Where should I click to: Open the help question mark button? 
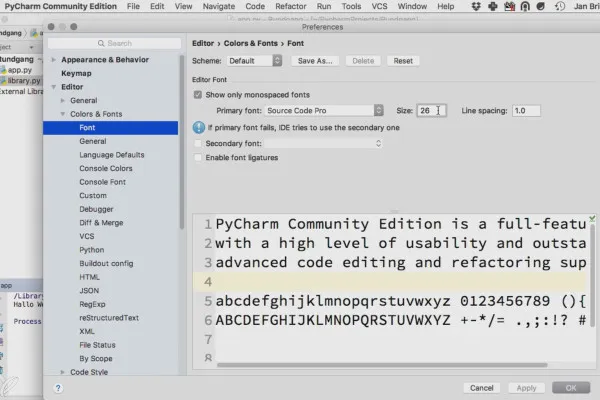[x=58, y=388]
